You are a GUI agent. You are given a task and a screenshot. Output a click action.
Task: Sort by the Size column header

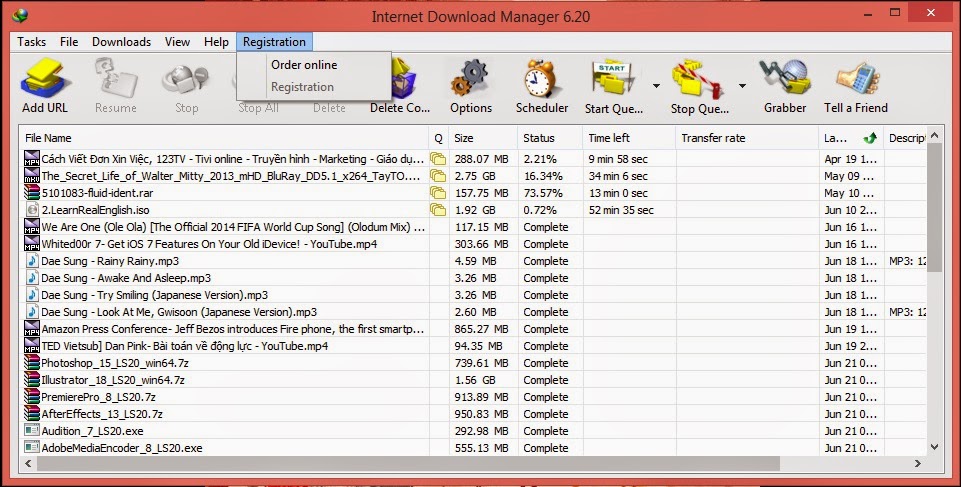[483, 138]
